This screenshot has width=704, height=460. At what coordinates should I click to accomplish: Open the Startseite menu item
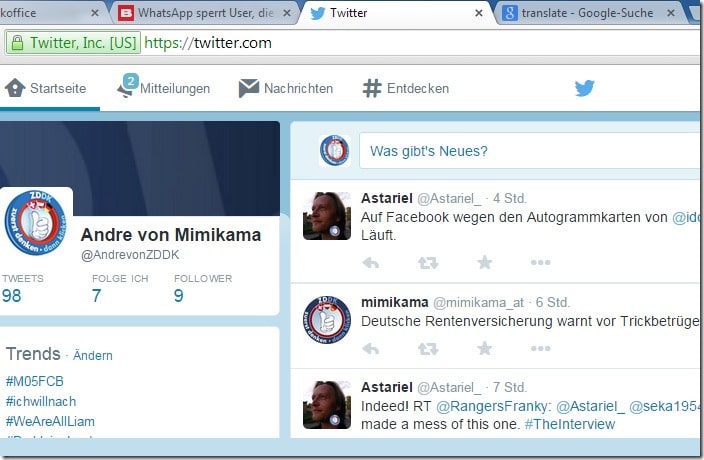58,88
